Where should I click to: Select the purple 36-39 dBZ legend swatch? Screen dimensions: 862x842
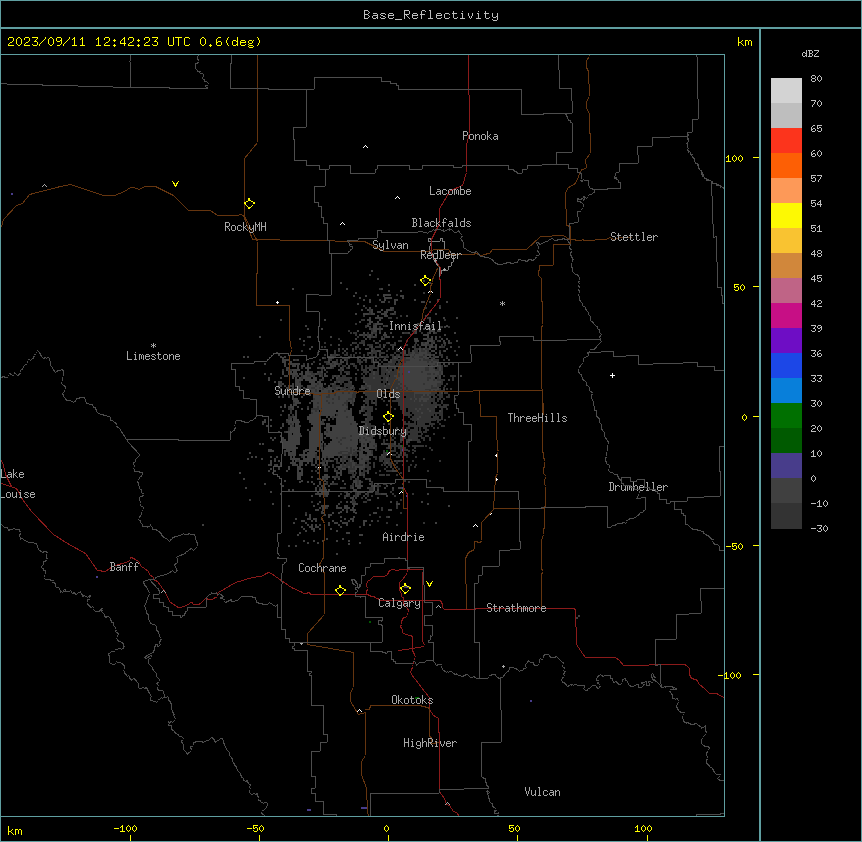786,340
